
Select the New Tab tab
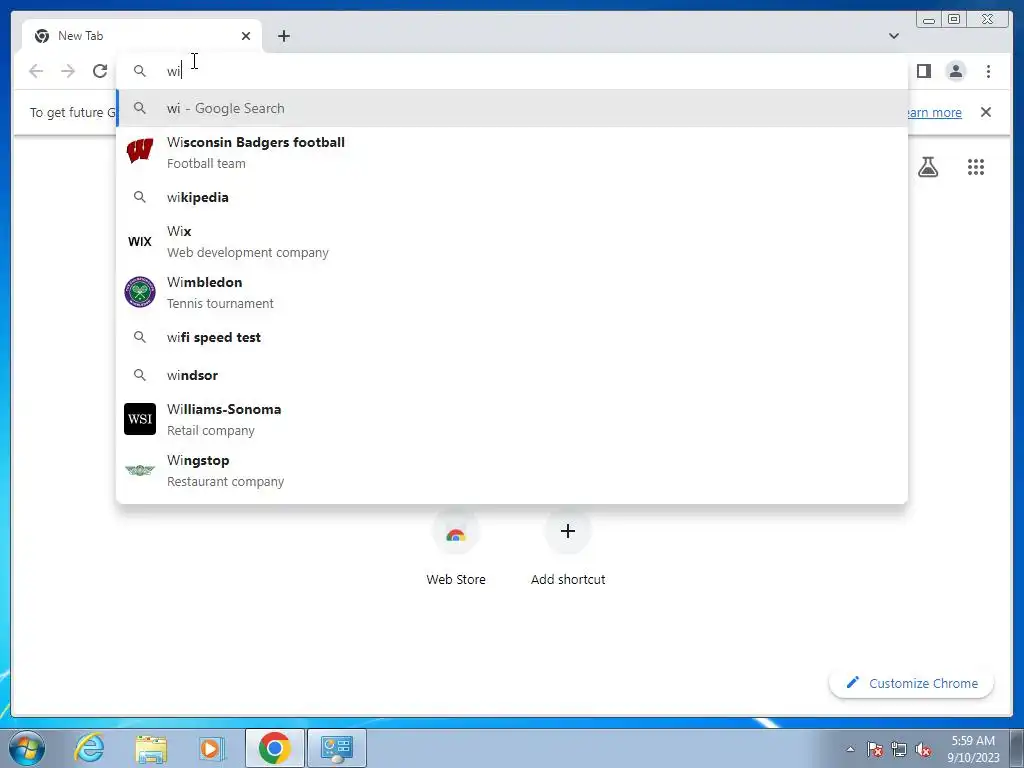(142, 36)
